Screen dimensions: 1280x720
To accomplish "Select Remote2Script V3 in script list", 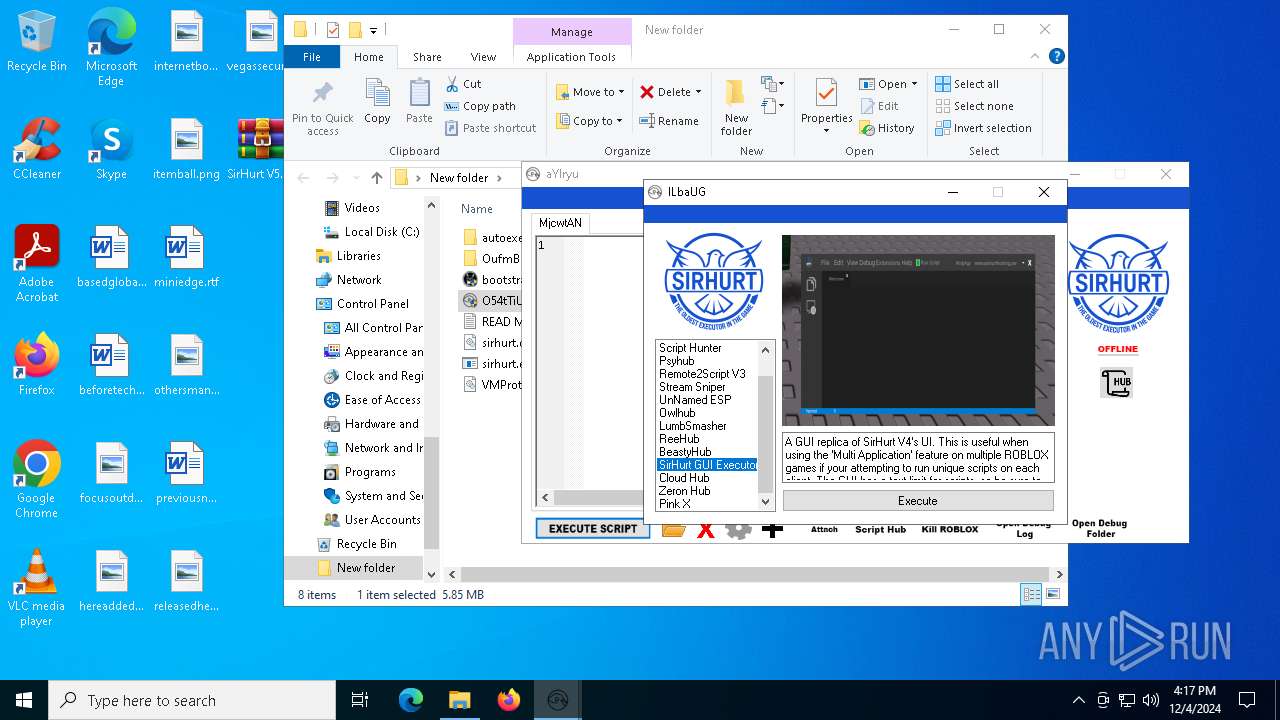I will click(x=702, y=374).
